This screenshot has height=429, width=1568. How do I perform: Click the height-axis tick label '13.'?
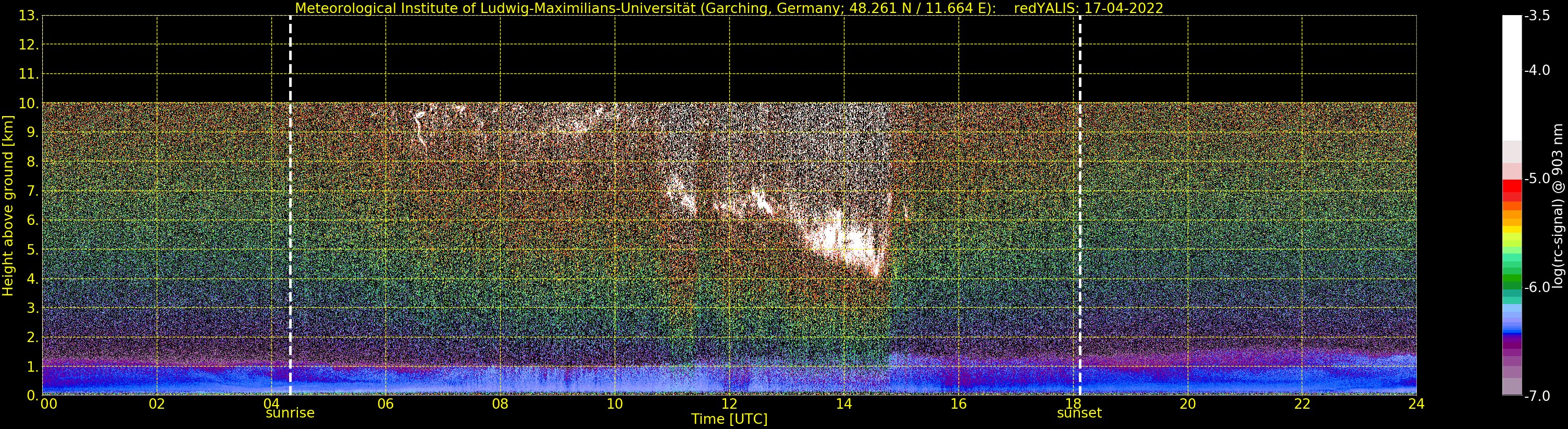tap(29, 16)
